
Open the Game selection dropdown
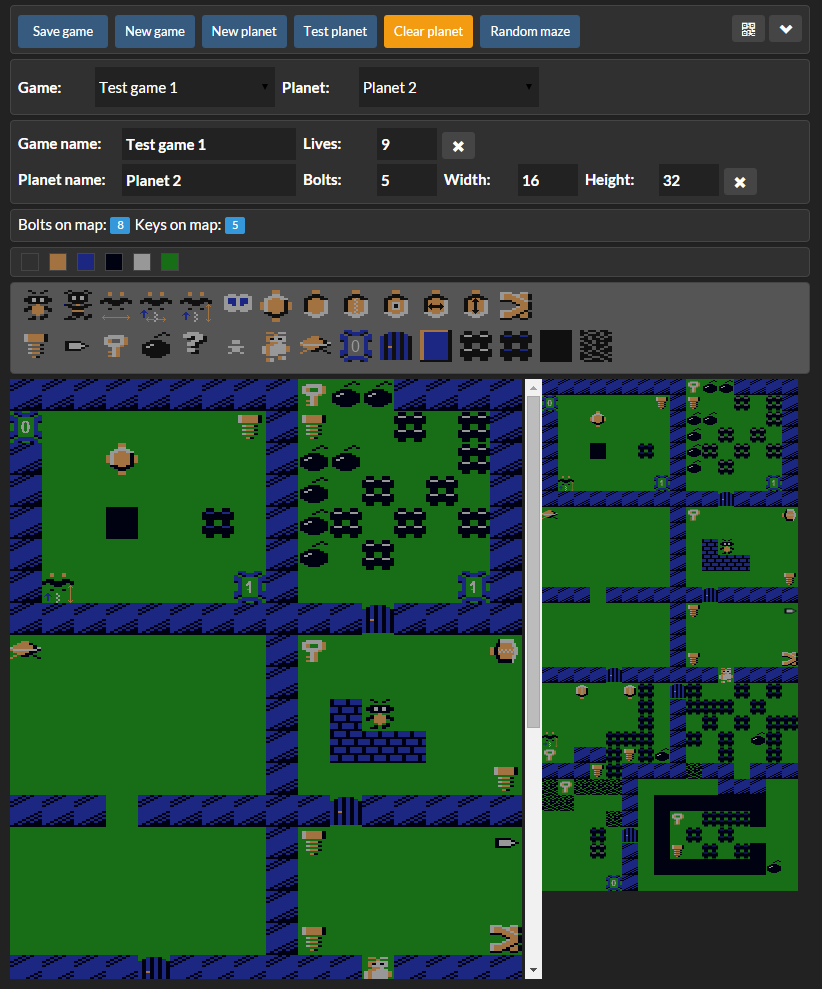click(x=184, y=87)
